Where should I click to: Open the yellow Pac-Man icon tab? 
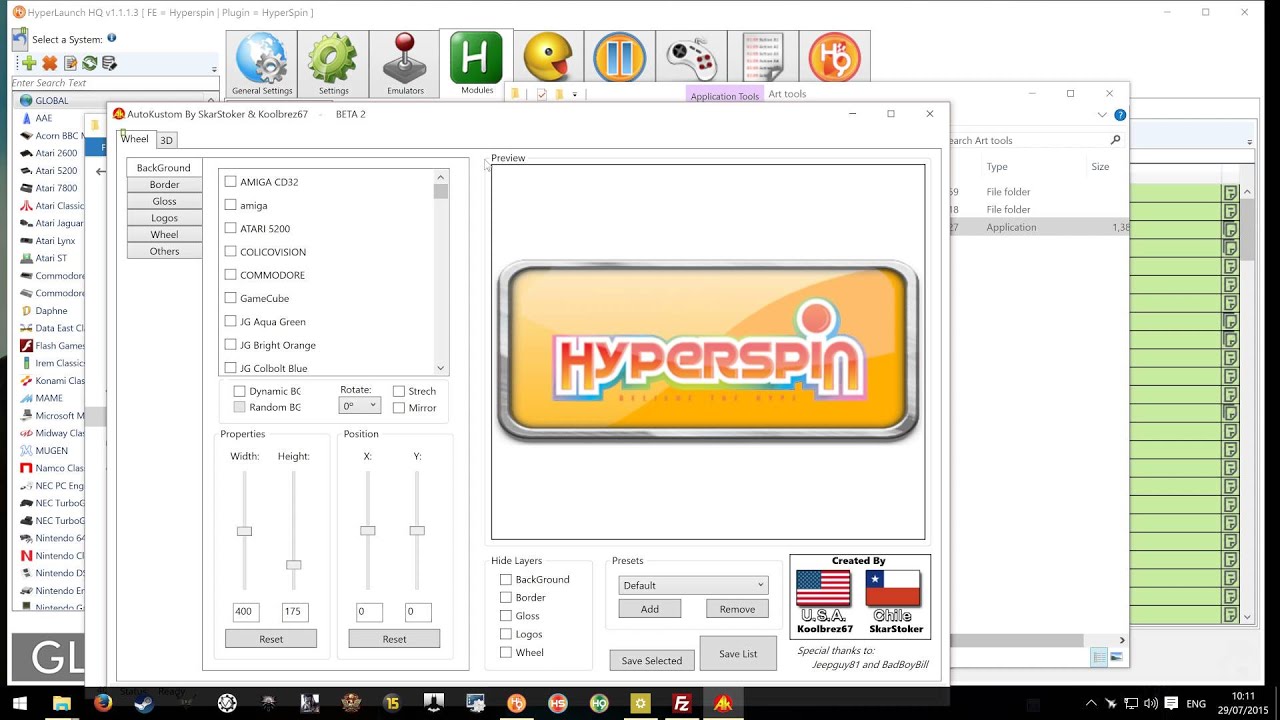548,57
